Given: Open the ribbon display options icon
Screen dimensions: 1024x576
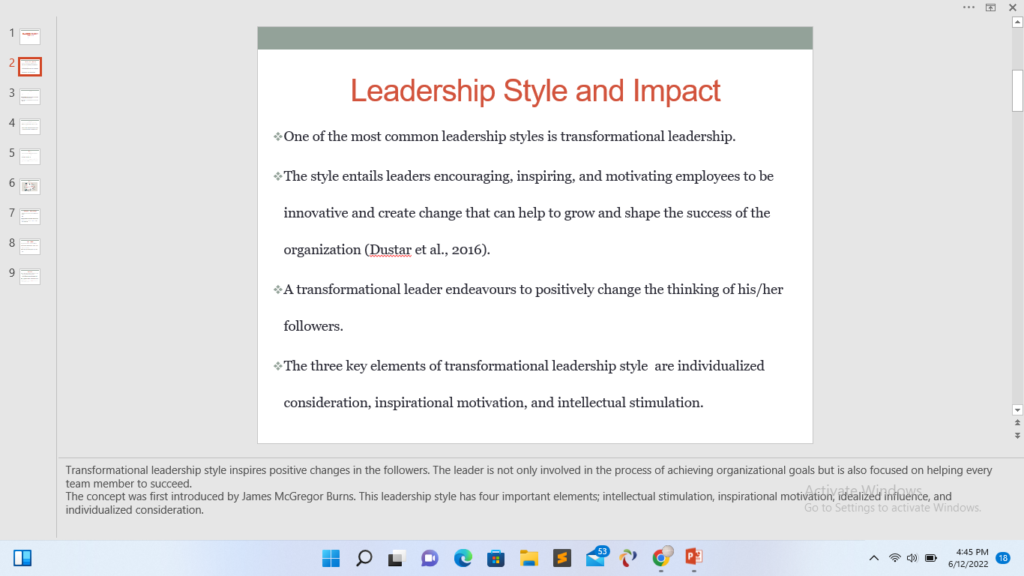Looking at the screenshot, I should click(x=991, y=7).
